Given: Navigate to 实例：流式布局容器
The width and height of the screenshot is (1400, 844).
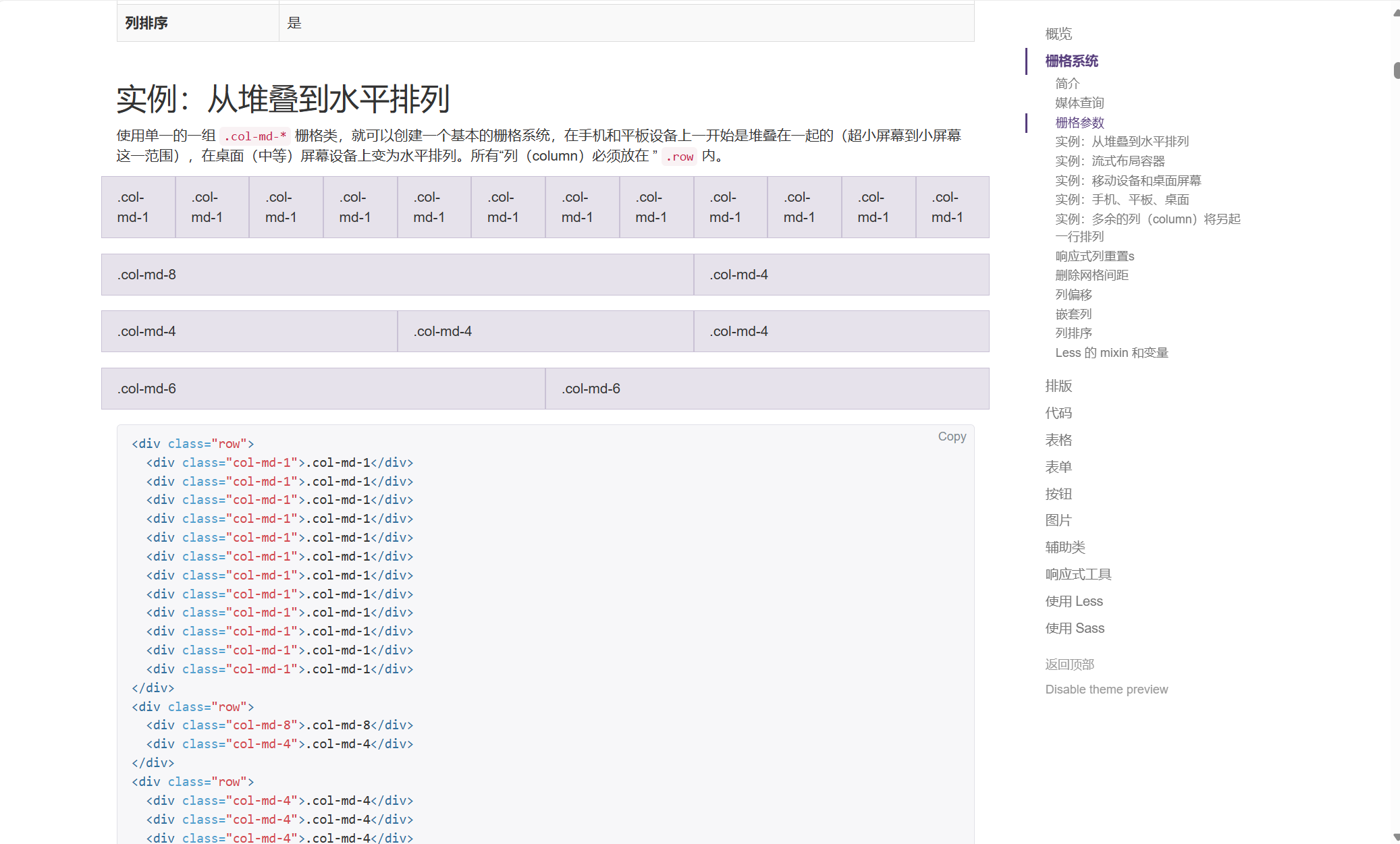Looking at the screenshot, I should [x=1110, y=161].
